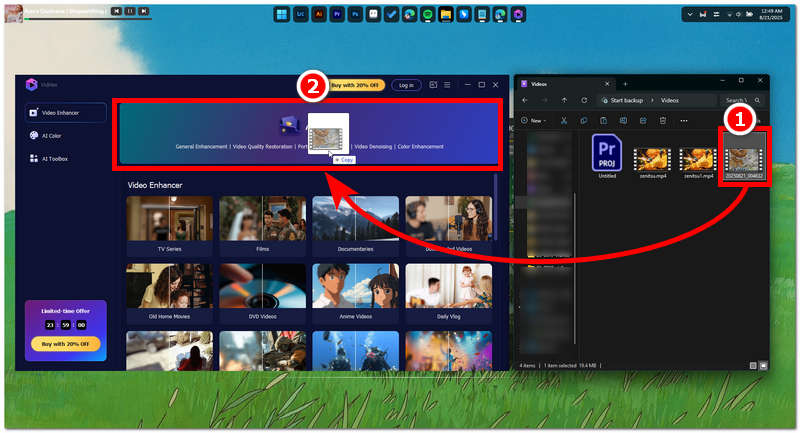Click the Copy icon in the Explorer toolbar
The image size is (800, 433).
point(584,121)
